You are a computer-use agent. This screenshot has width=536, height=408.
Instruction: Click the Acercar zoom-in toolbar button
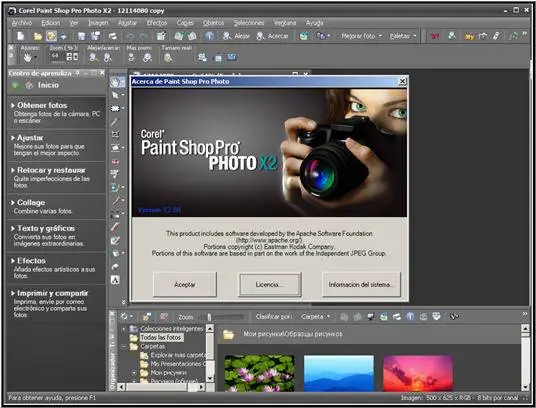coord(273,36)
